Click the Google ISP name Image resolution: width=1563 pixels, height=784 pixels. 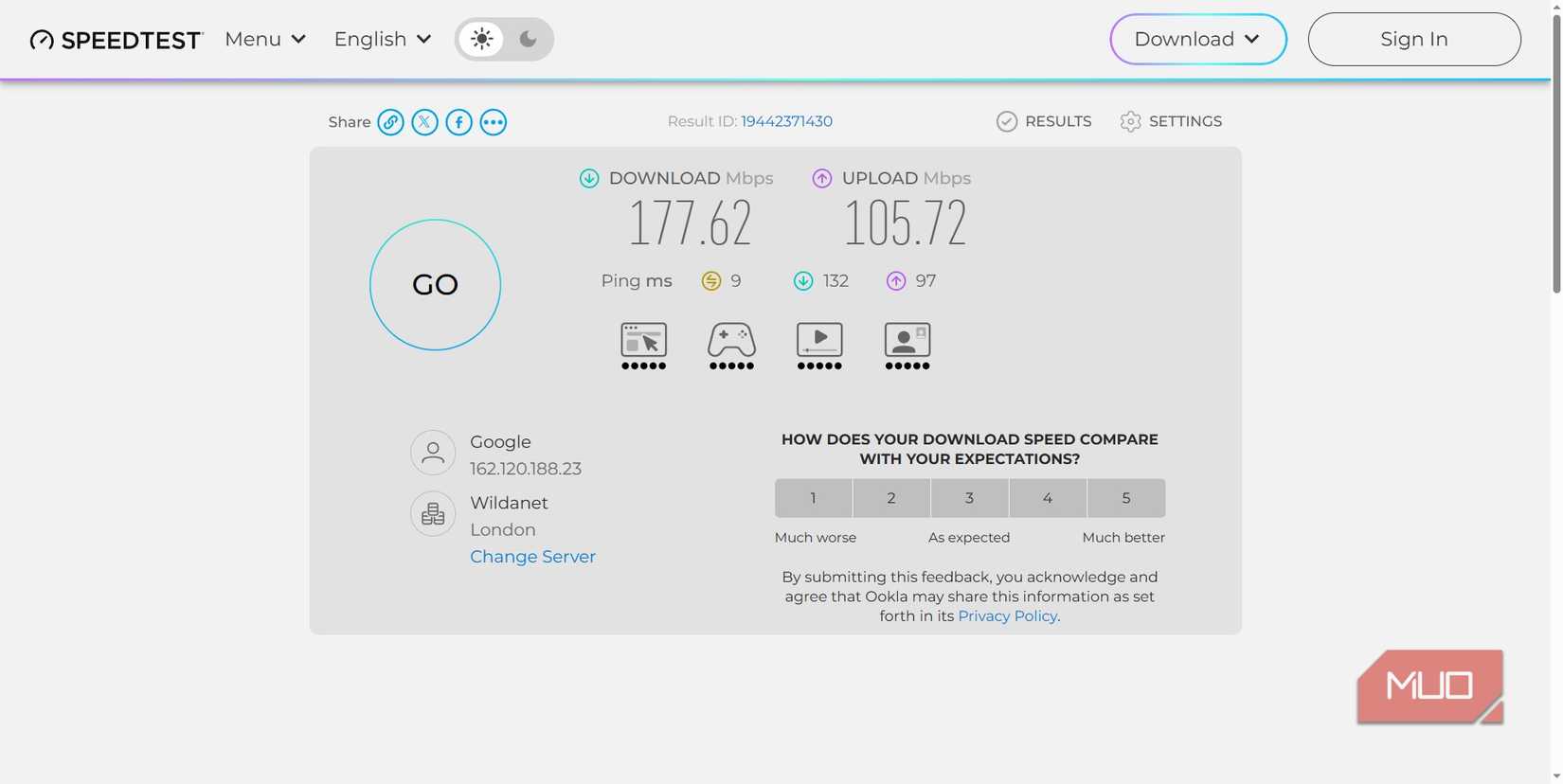tap(500, 442)
